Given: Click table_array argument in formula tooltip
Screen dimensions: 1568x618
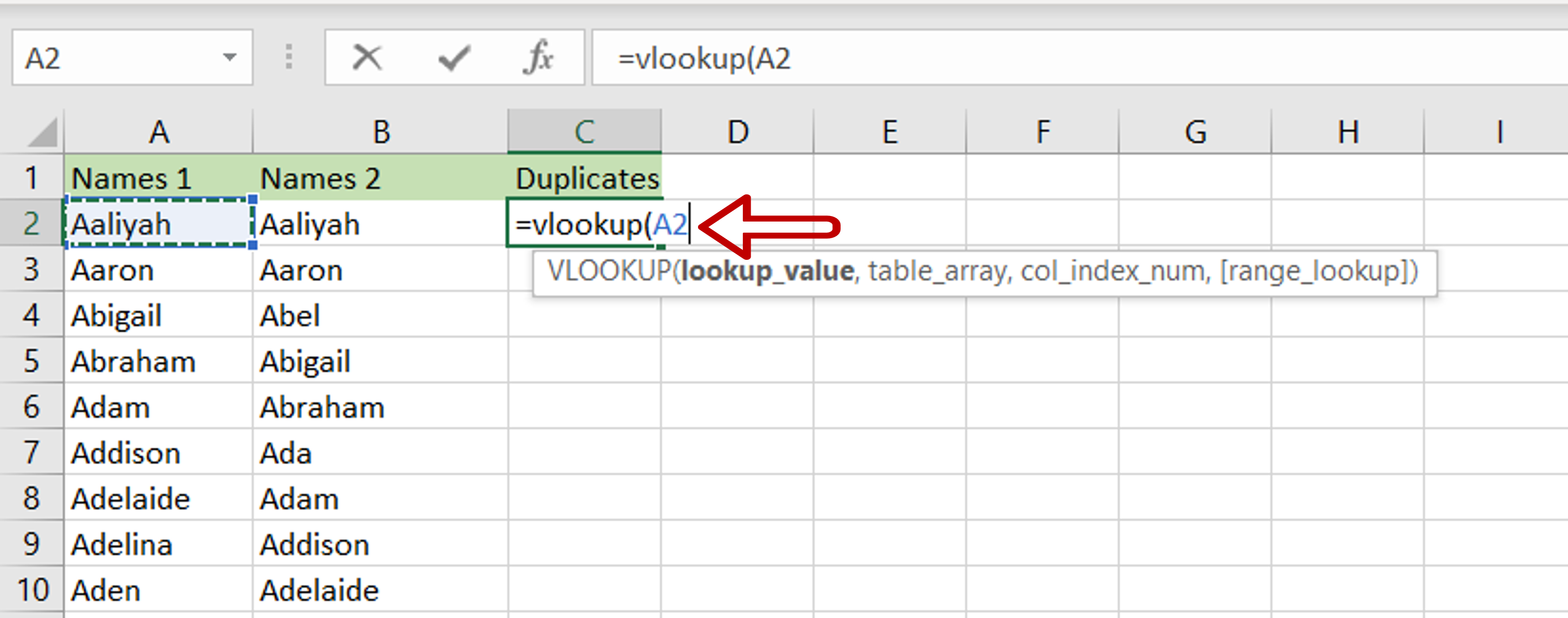Looking at the screenshot, I should (937, 271).
